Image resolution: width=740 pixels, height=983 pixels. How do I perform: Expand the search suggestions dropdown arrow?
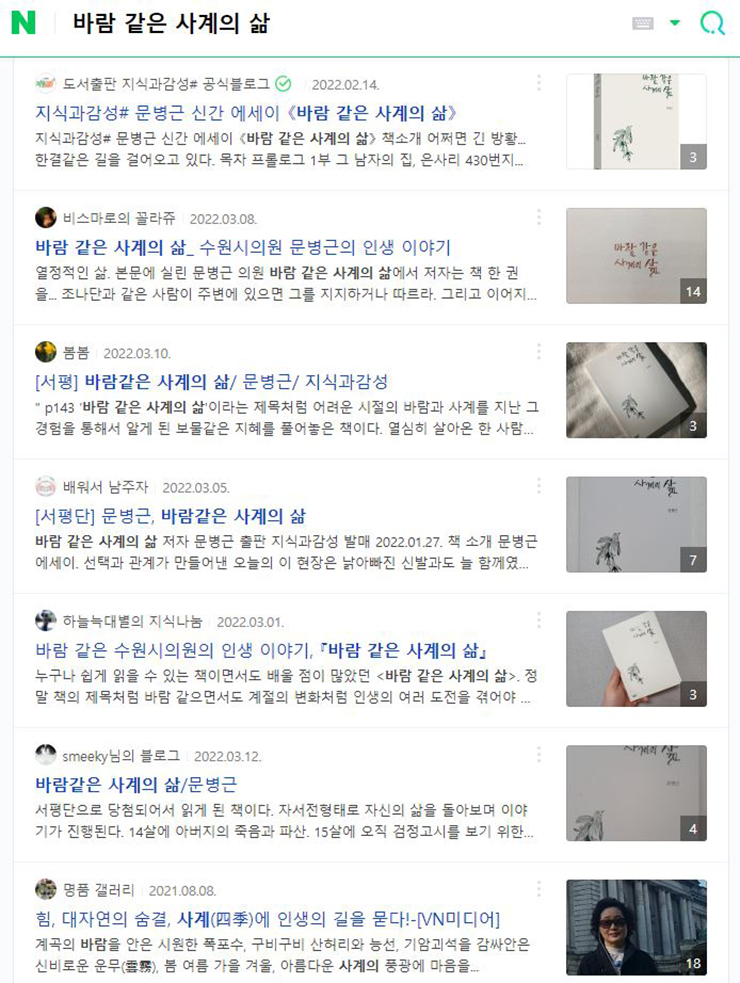[x=675, y=23]
